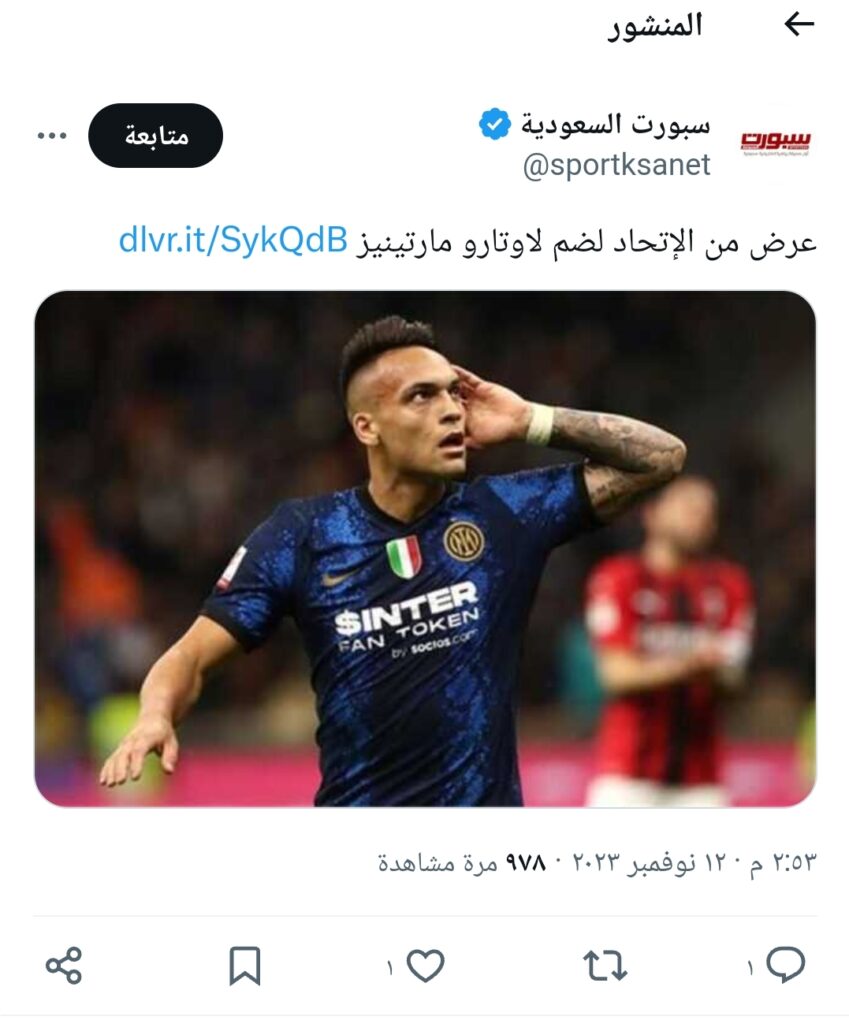The width and height of the screenshot is (849, 1024).
Task: Tap the المنشور header title
Action: [x=655, y=26]
